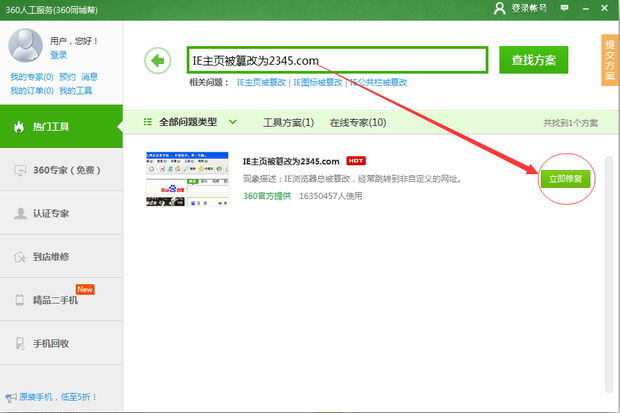Click the 360专家（免费） monitor icon

coord(19,171)
